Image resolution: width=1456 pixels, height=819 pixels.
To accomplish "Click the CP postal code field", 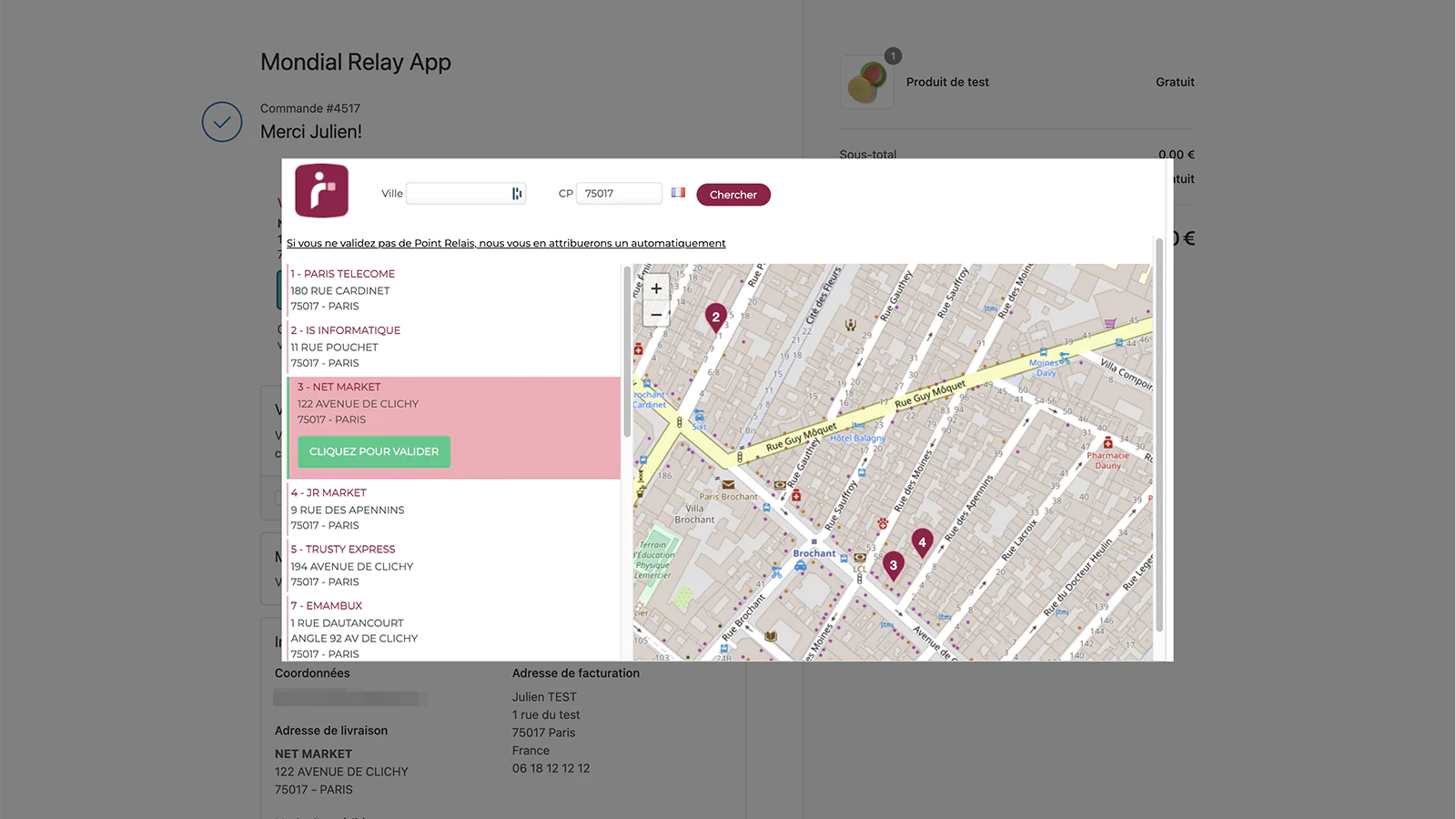I will (620, 193).
